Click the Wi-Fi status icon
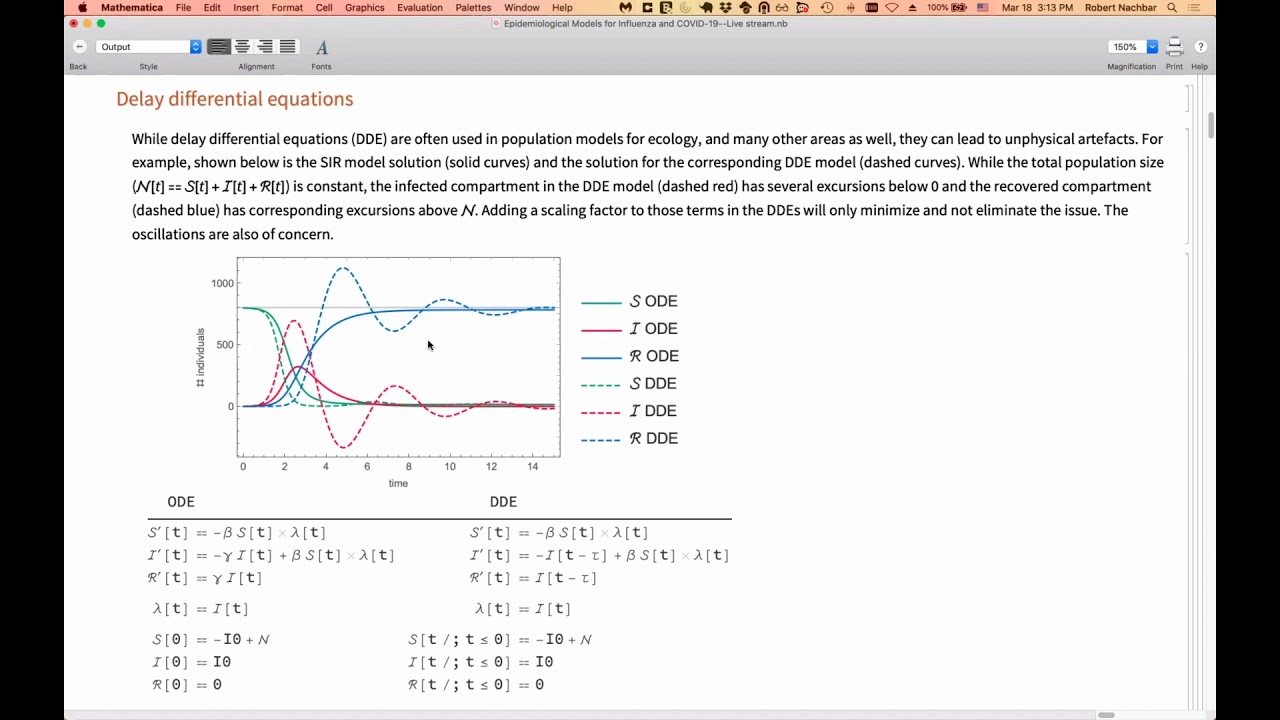 891,8
